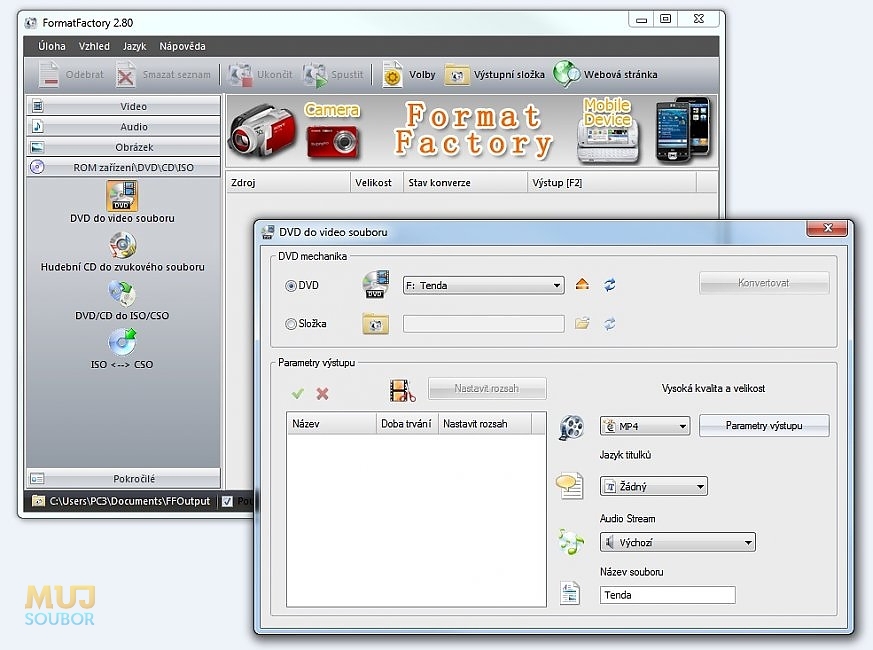Screen dimensions: 873x650
Task: Click refresh icon beside folder path
Action: pyautogui.click(x=610, y=324)
